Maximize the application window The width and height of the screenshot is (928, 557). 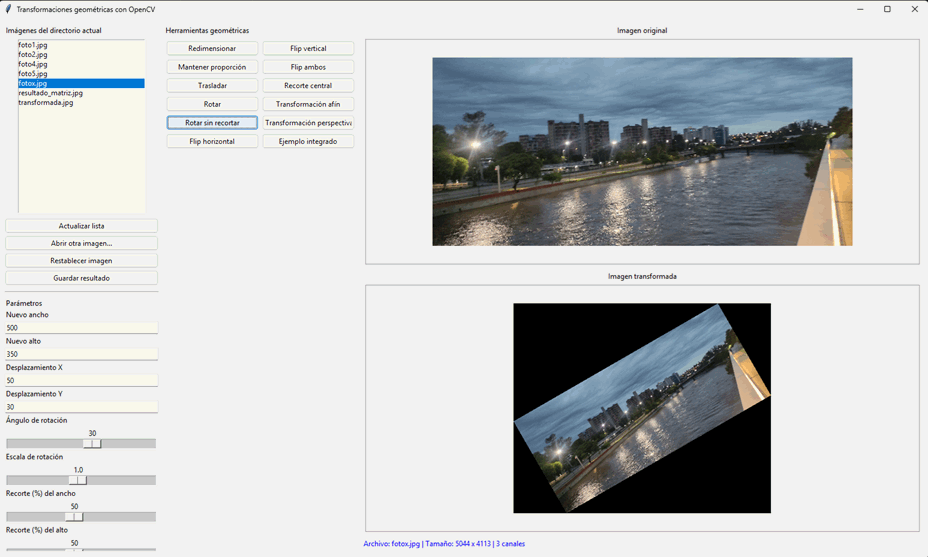click(x=887, y=9)
